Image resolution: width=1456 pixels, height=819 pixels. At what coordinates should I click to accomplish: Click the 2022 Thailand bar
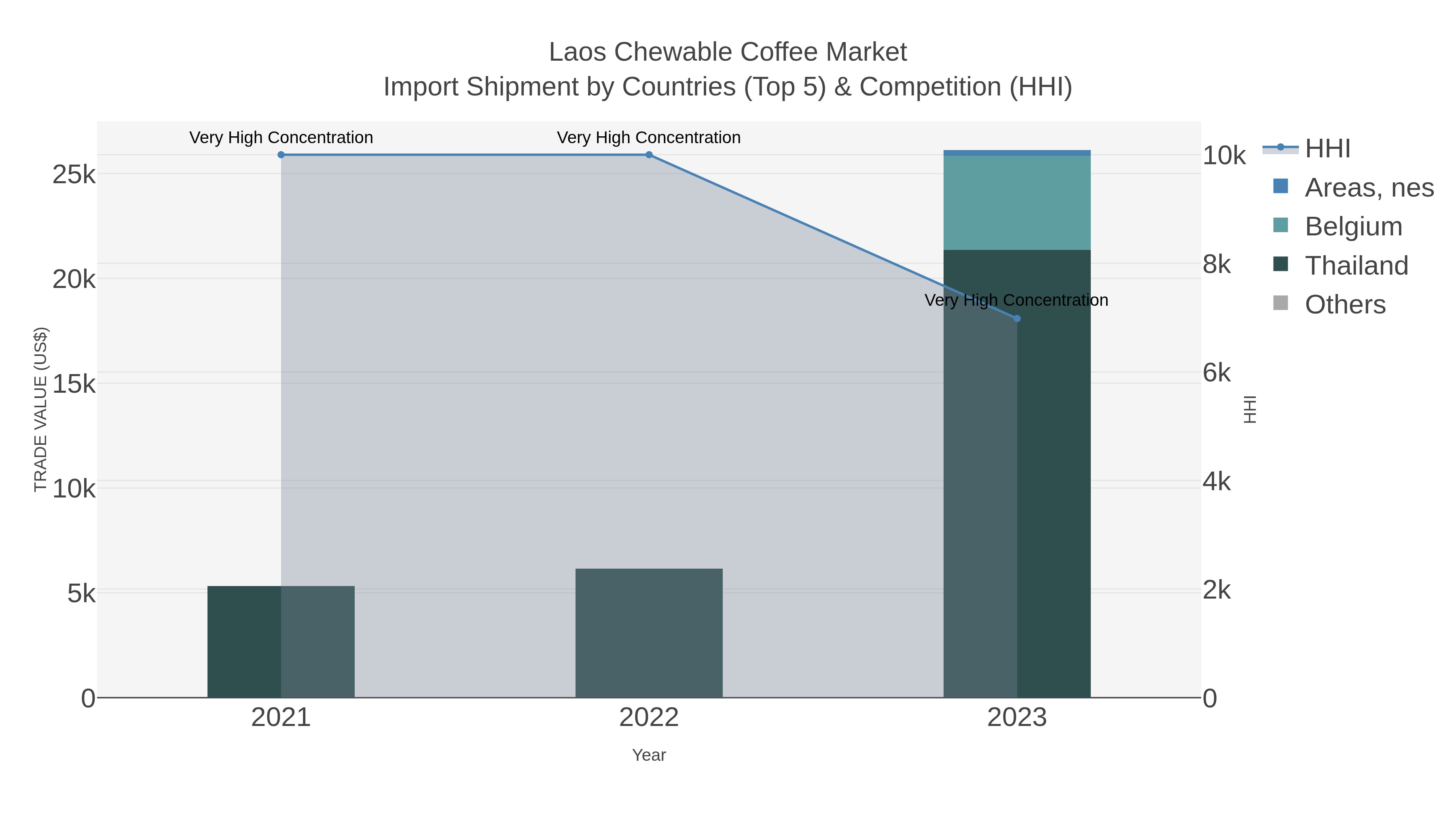[x=649, y=633]
